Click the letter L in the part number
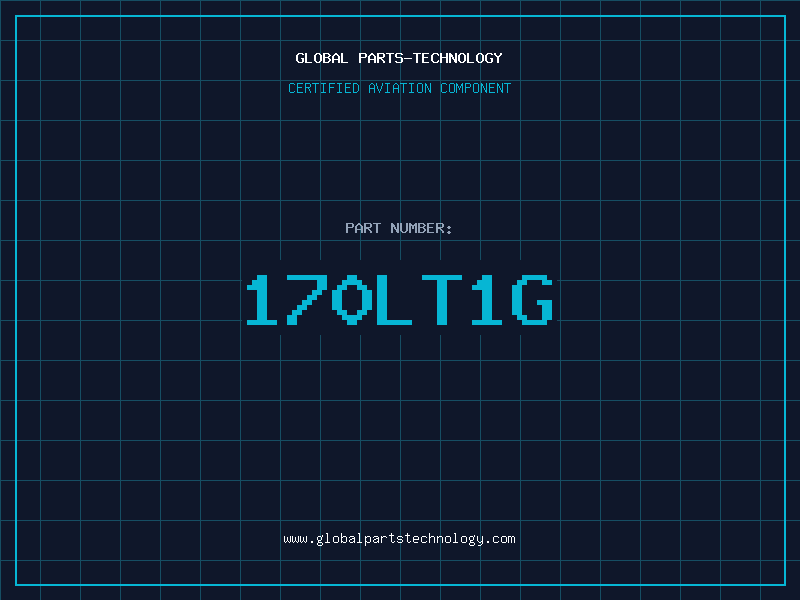Viewport: 800px width, 600px height. point(393,299)
